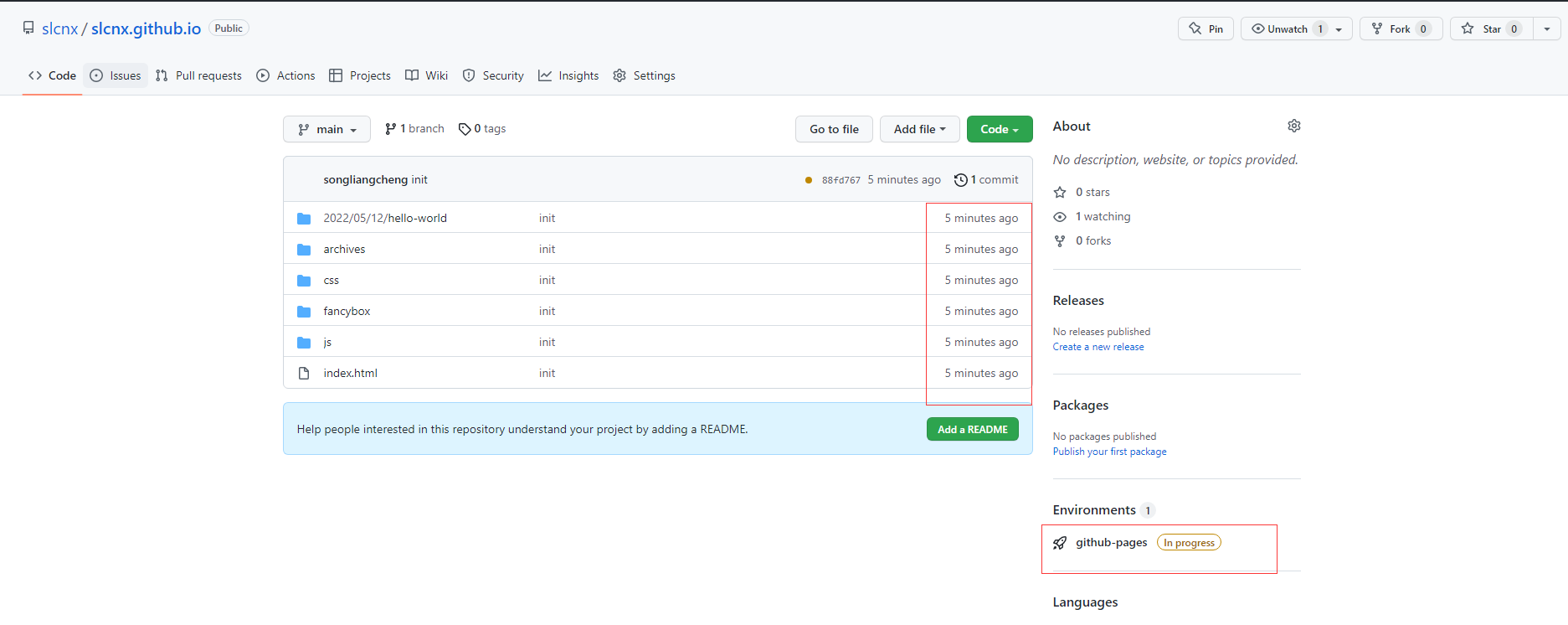
Task: Click the In progress status badge
Action: coord(1189,543)
